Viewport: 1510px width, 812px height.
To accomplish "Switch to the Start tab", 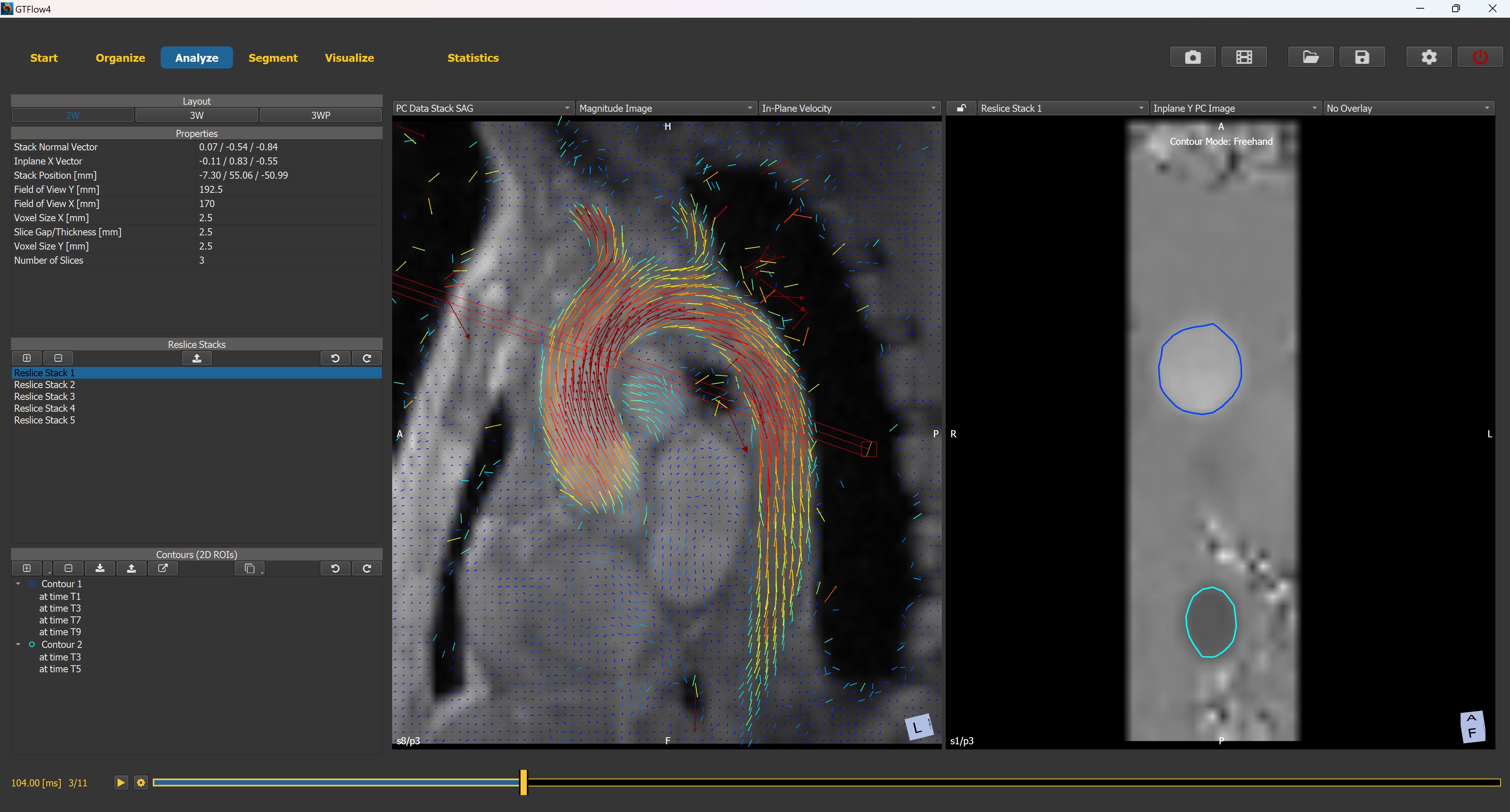I will point(44,58).
